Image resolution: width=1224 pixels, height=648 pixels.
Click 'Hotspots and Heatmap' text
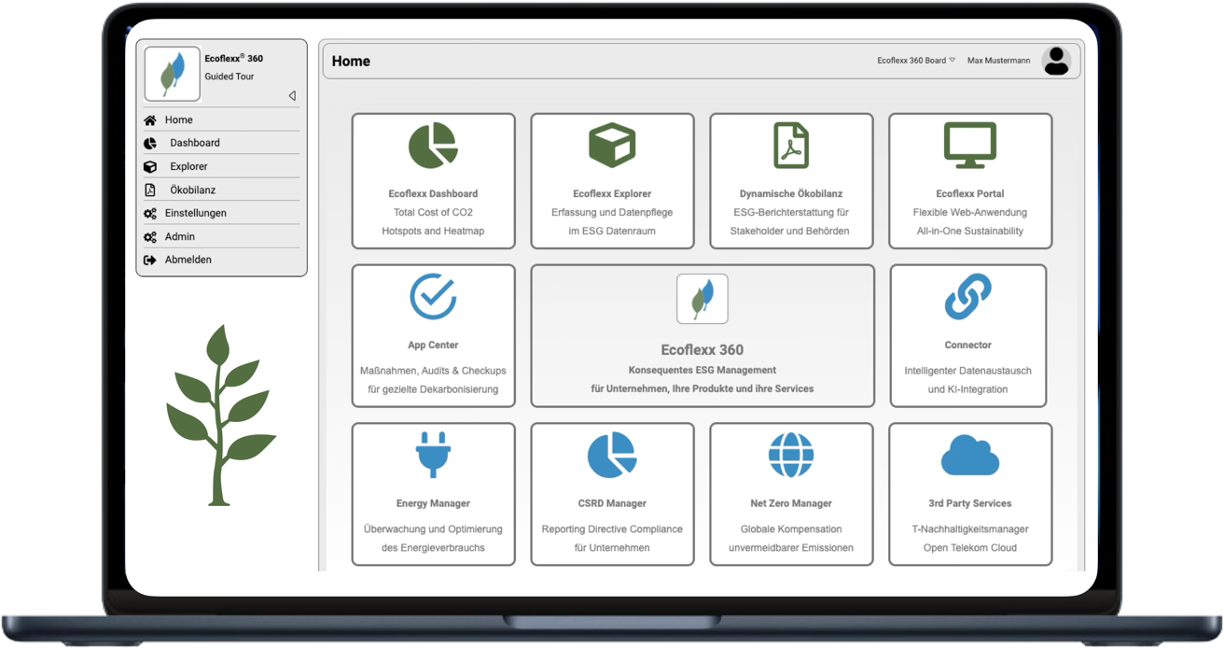click(x=433, y=231)
